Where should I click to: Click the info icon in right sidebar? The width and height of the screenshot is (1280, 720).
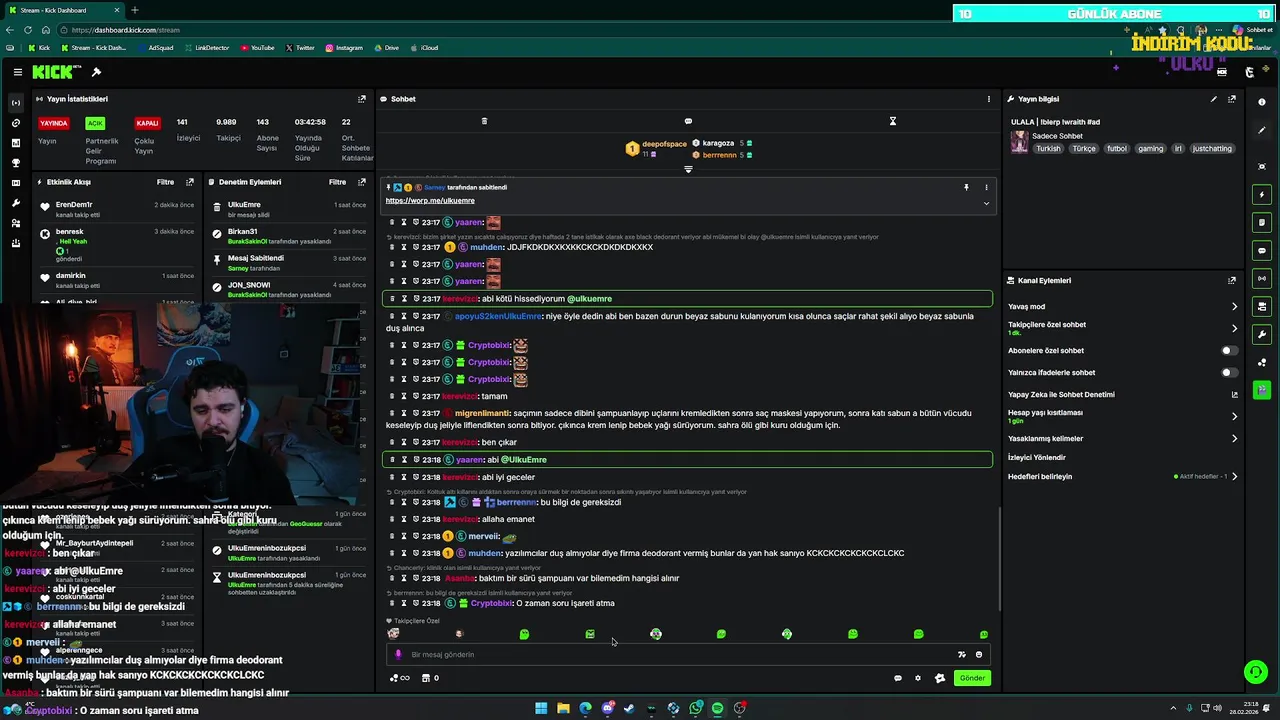coord(1262,103)
